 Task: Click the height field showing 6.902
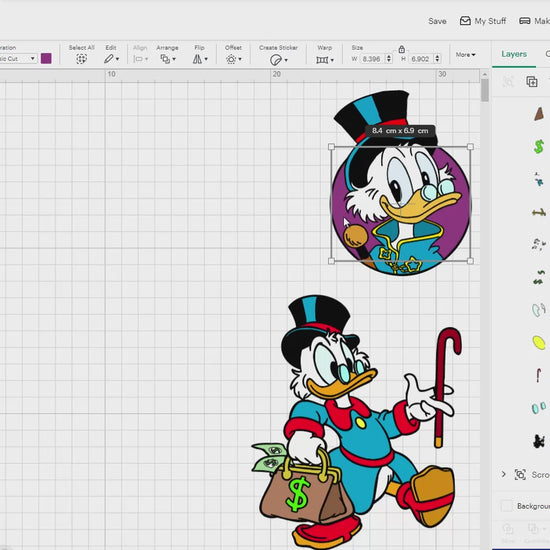coord(420,59)
